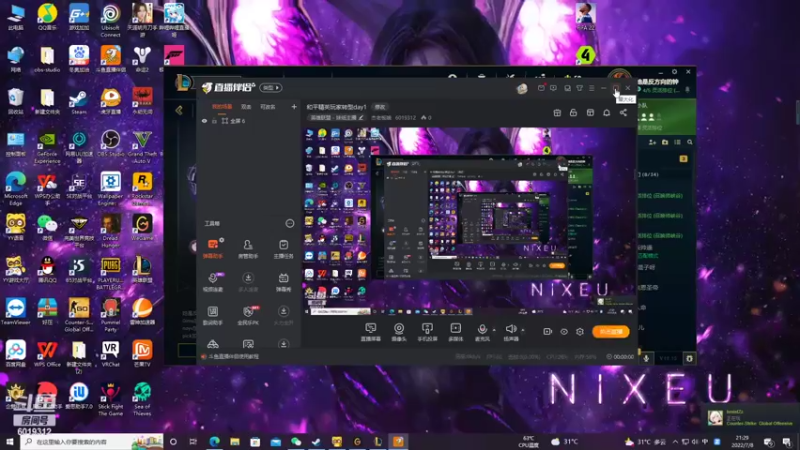Click add-friend icon in right chat window

point(653,142)
